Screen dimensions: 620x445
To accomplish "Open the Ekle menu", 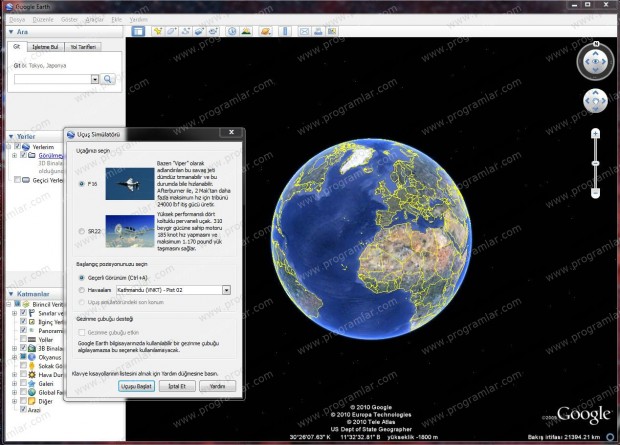I will (117, 19).
